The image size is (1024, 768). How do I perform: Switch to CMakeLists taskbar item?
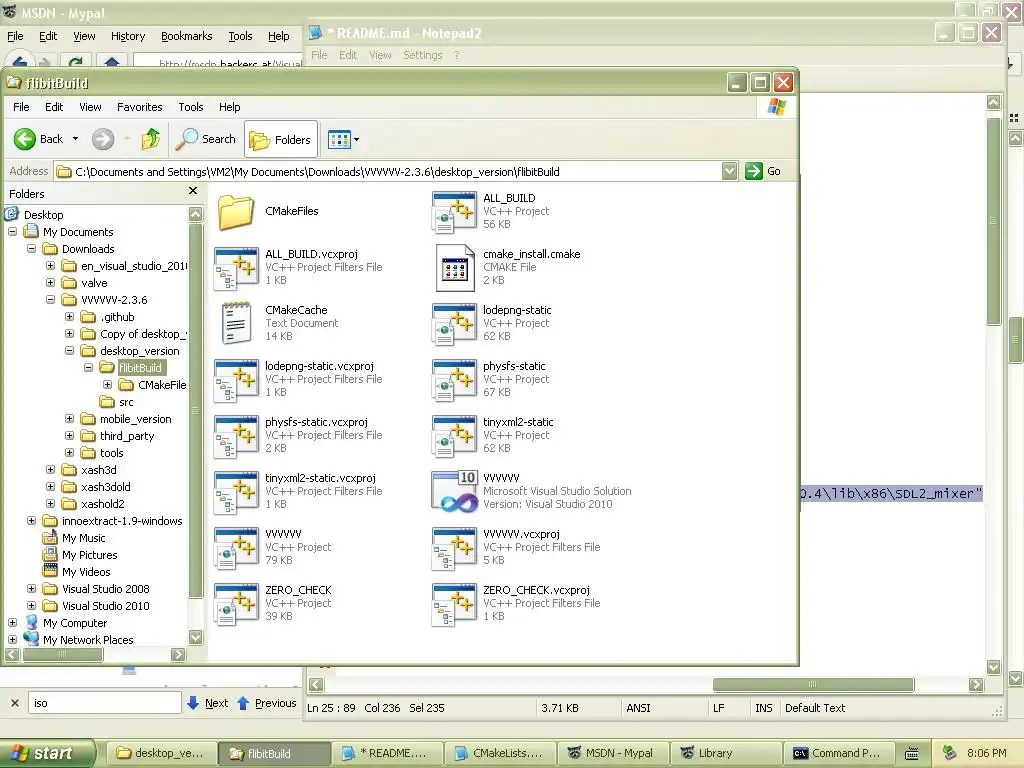tap(500, 754)
